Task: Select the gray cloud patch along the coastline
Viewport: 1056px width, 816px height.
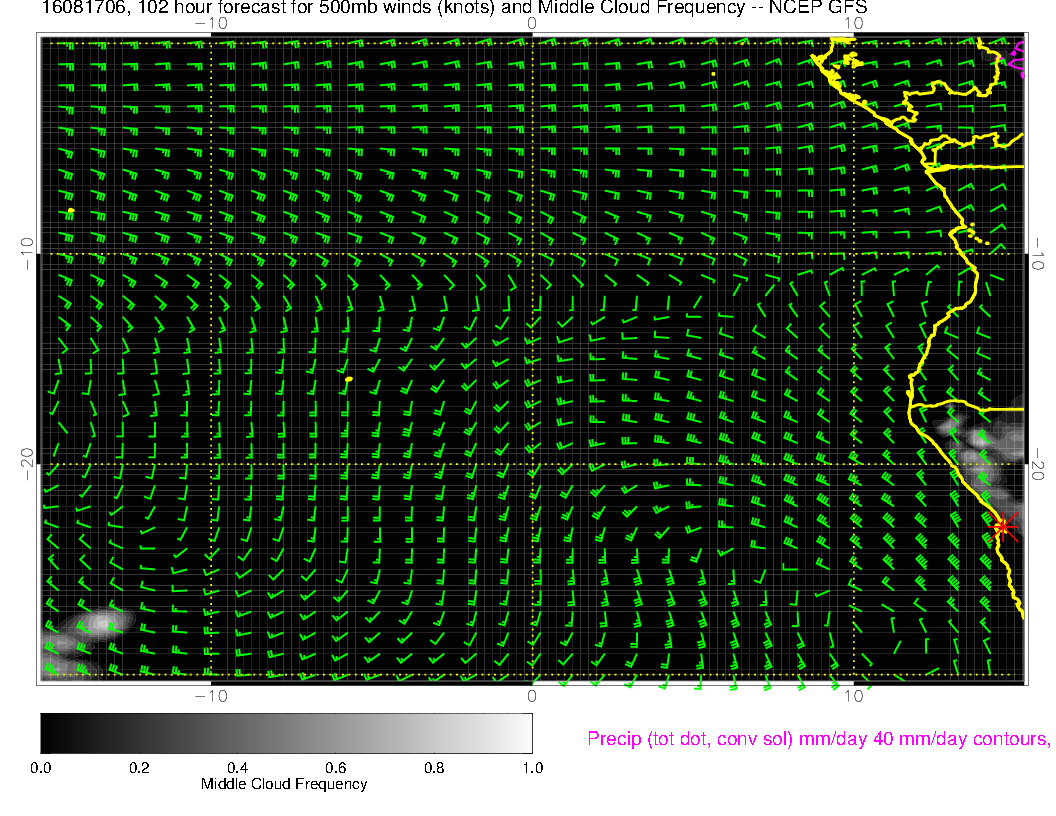Action: click(975, 440)
